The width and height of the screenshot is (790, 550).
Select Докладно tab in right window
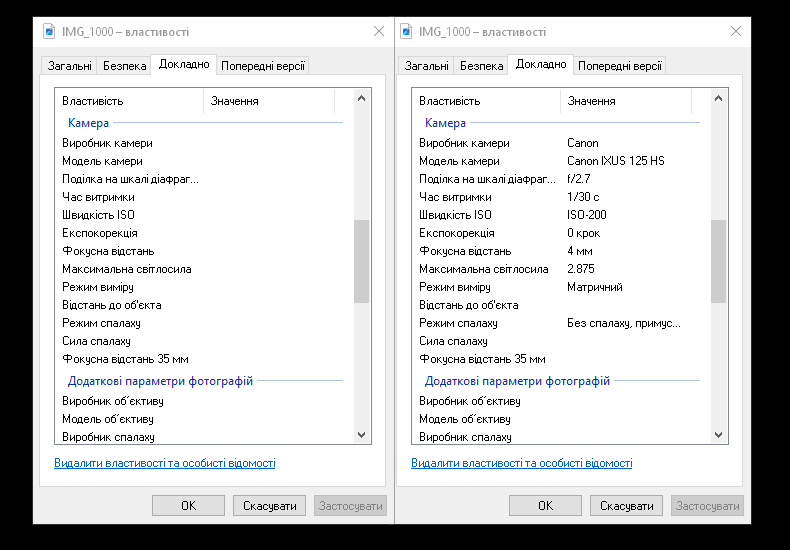541,64
